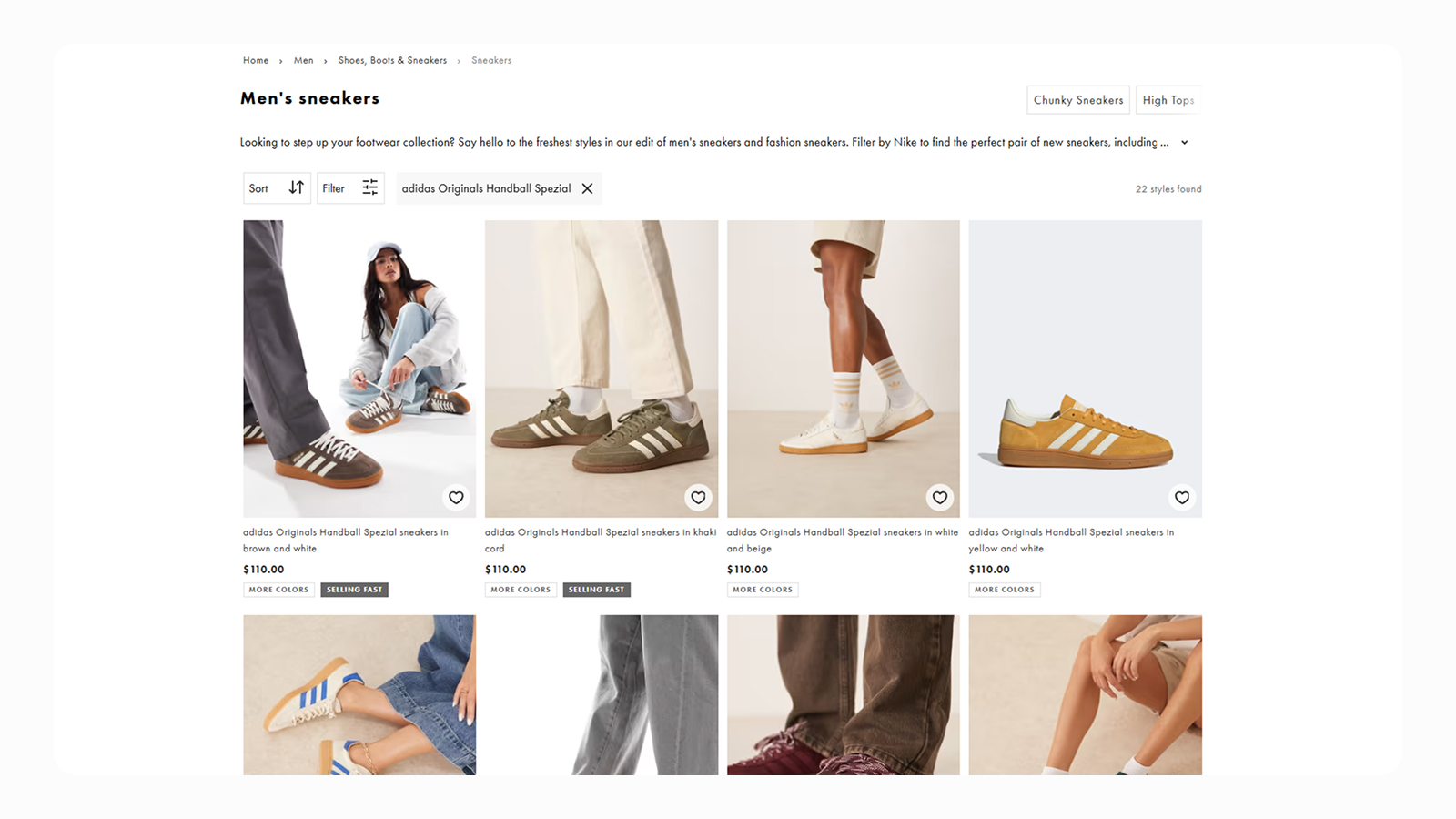Remove the adidas Originals Handball Spezial filter chip
Image resolution: width=1456 pixels, height=819 pixels.
click(x=587, y=188)
